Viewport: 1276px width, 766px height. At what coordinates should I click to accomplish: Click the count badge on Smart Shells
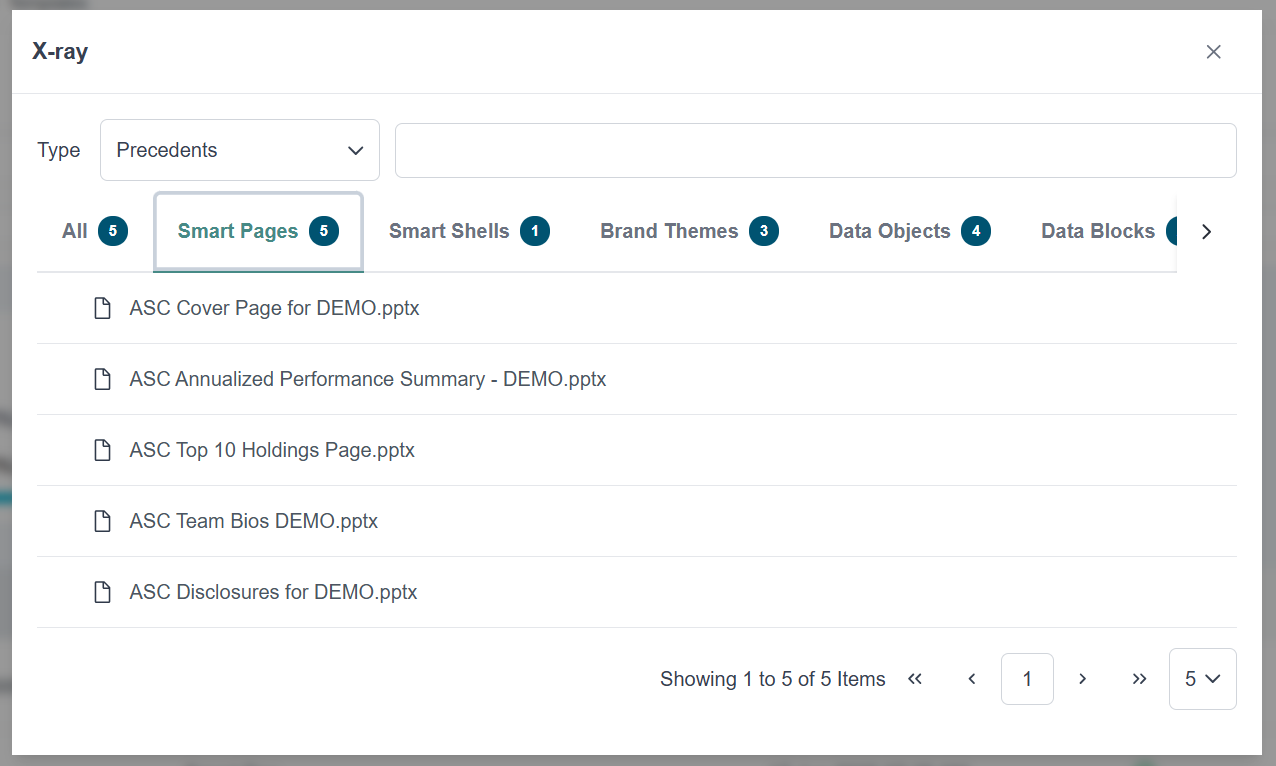pyautogui.click(x=535, y=231)
